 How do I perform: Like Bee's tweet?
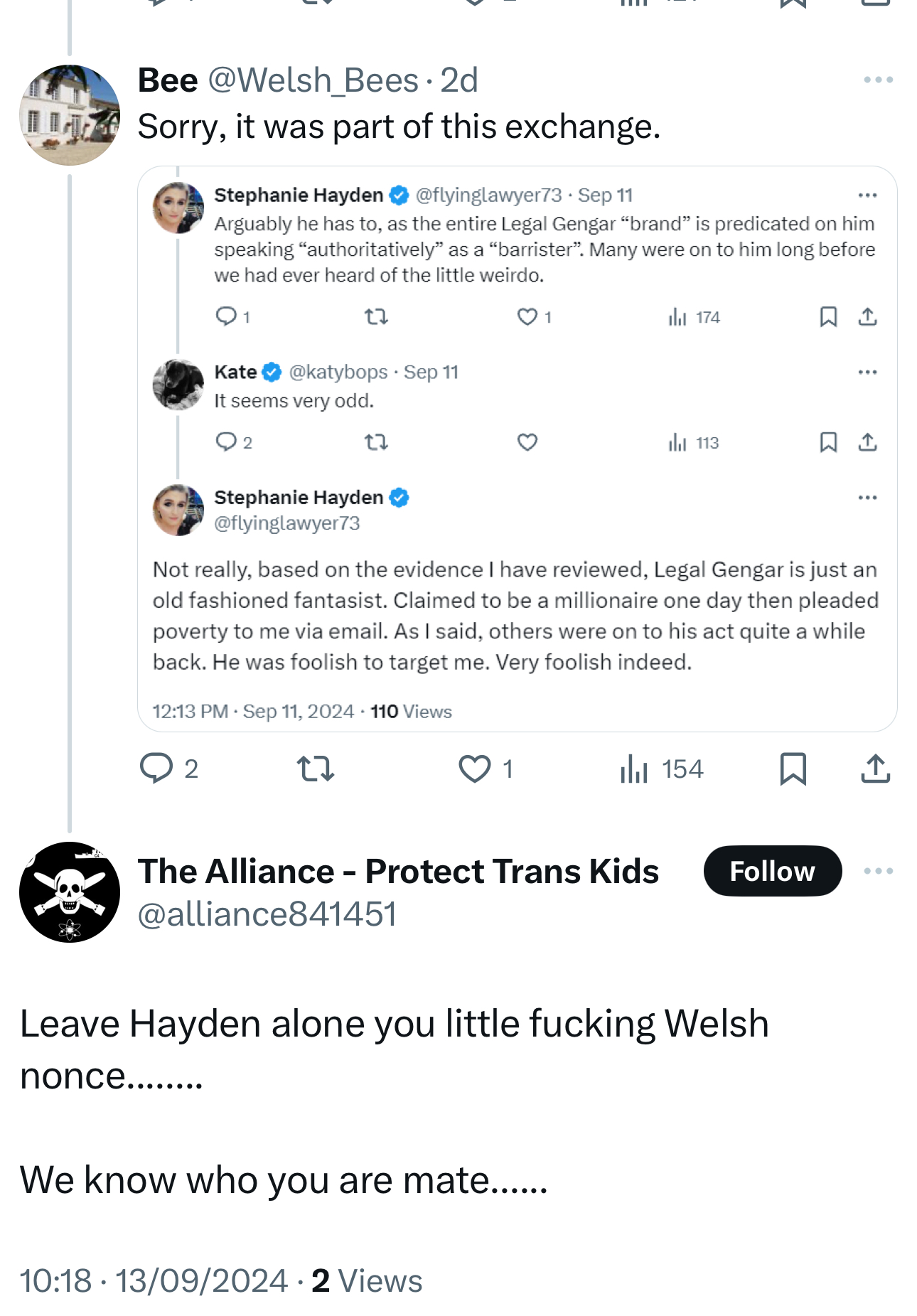point(474,769)
